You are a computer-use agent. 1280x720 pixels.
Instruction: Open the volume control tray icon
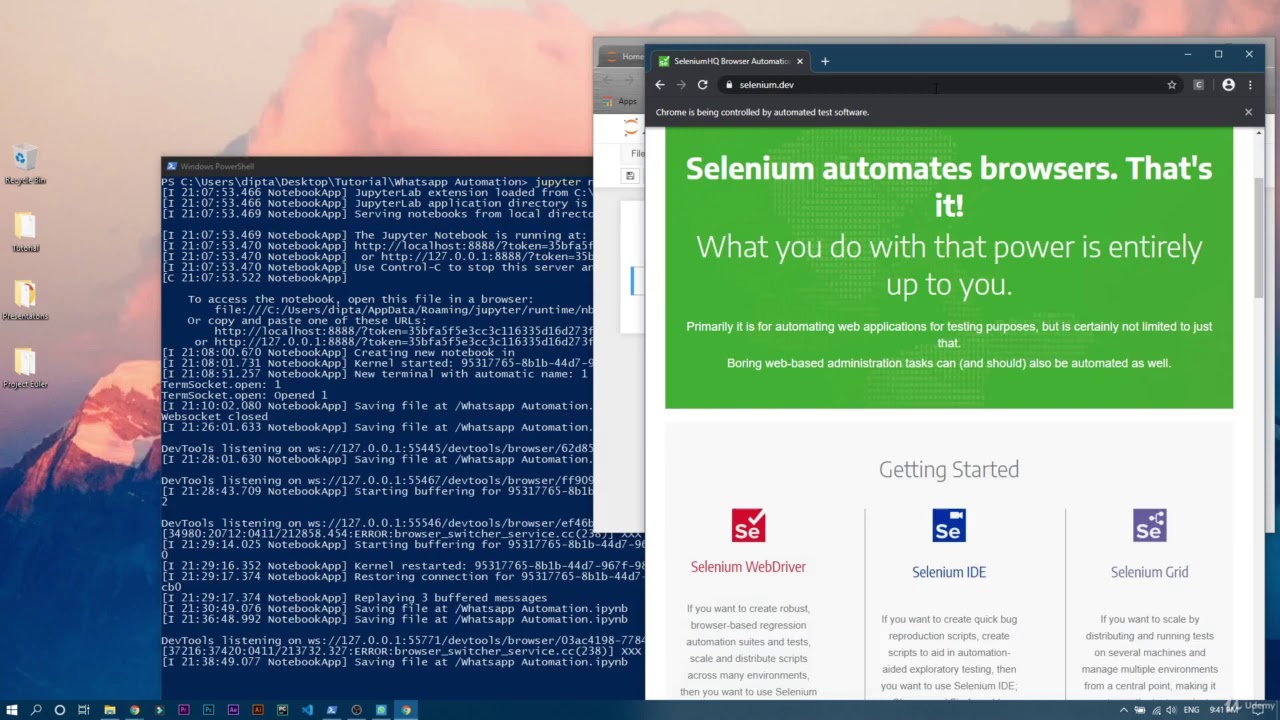tap(1170, 710)
